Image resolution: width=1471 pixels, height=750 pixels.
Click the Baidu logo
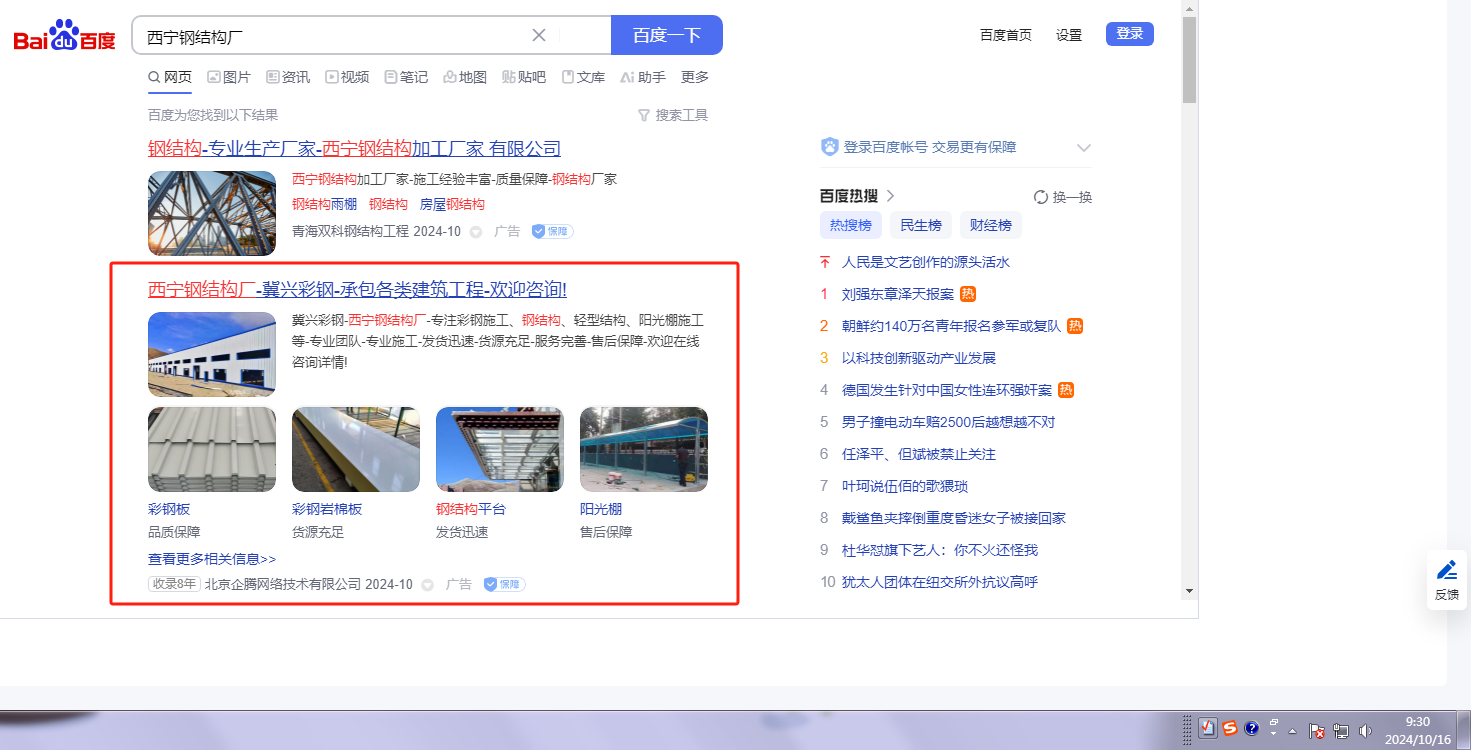coord(65,36)
